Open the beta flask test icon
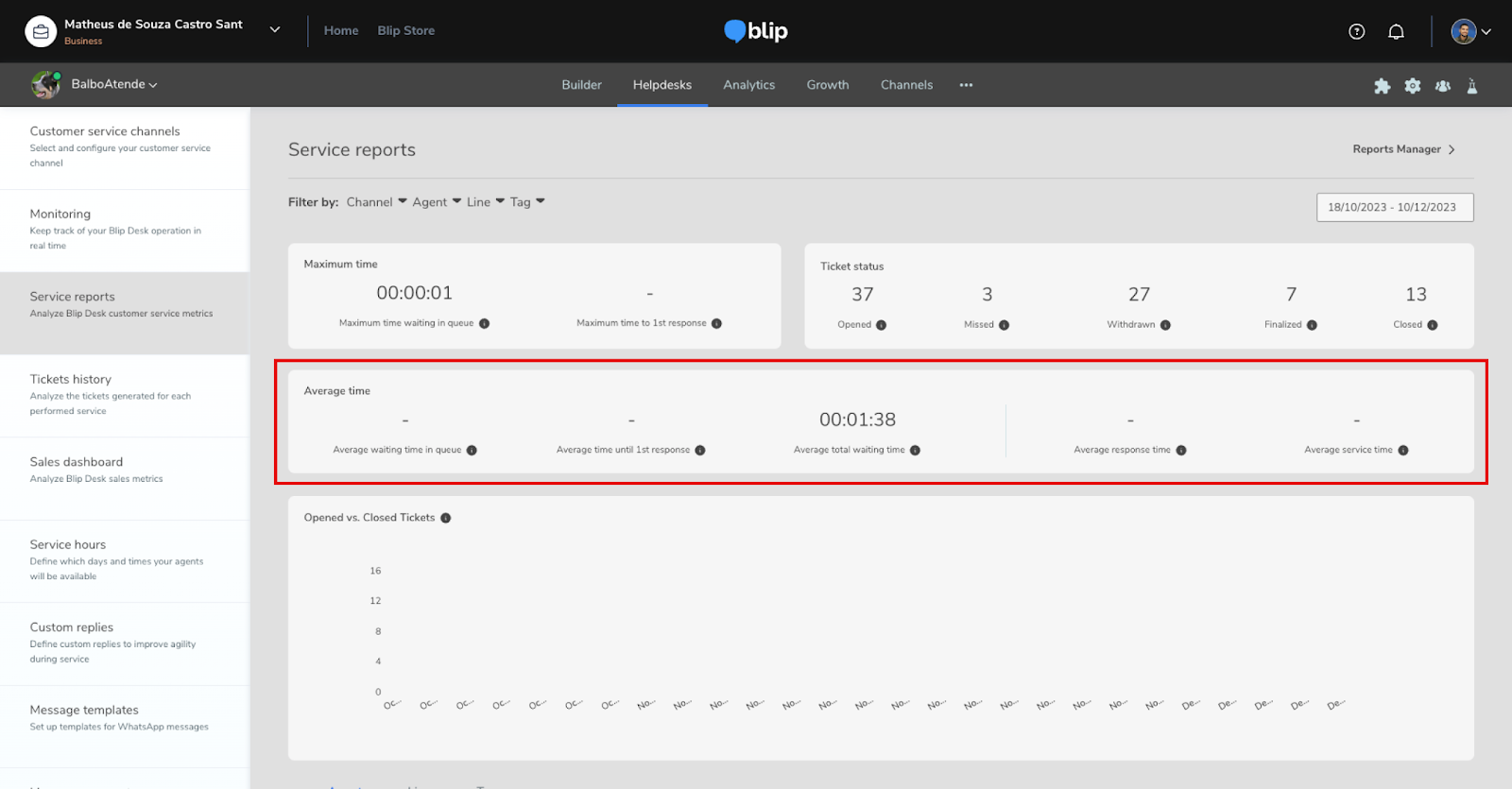The height and width of the screenshot is (789, 1512). [x=1471, y=86]
